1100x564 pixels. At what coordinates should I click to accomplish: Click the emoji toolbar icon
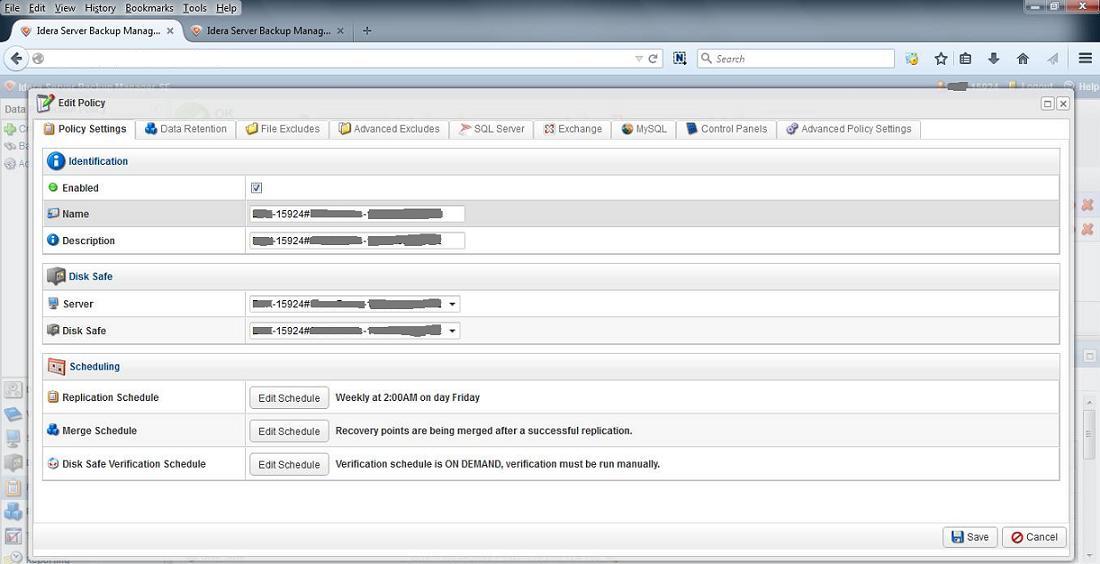tap(912, 59)
